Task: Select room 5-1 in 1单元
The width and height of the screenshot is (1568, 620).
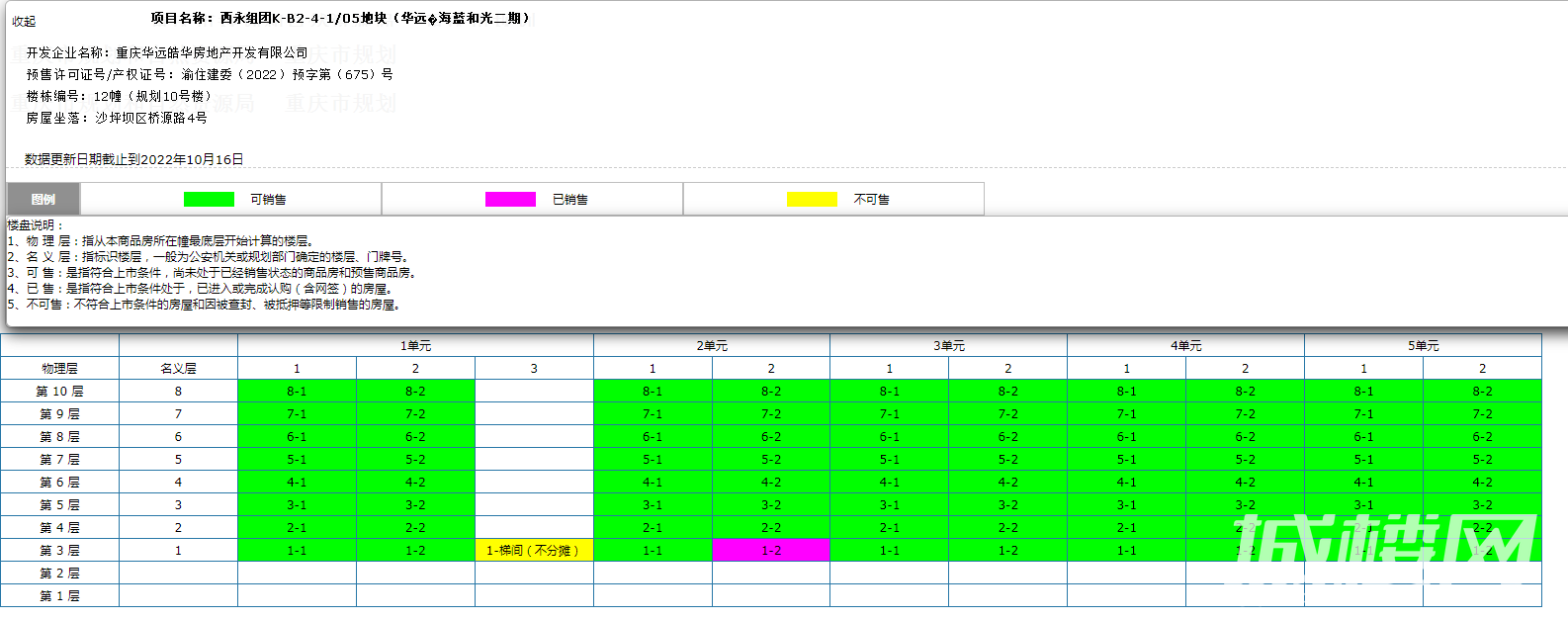Action: coord(297,460)
